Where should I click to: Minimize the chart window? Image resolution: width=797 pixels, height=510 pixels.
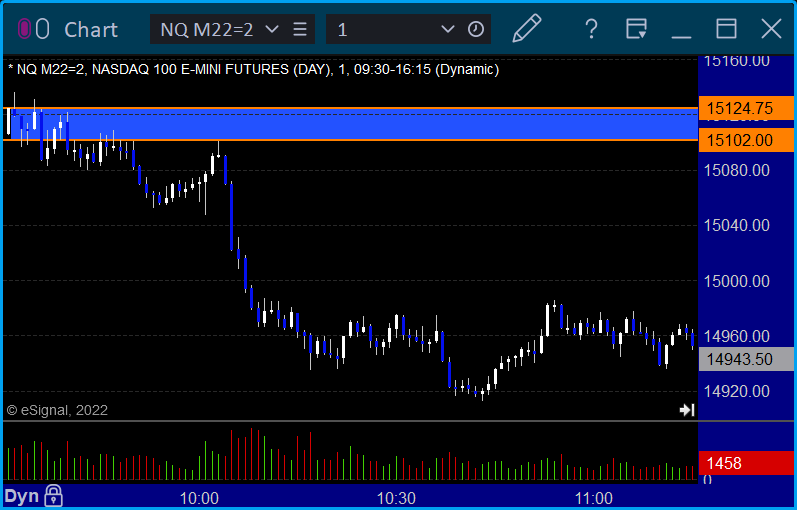pos(681,37)
